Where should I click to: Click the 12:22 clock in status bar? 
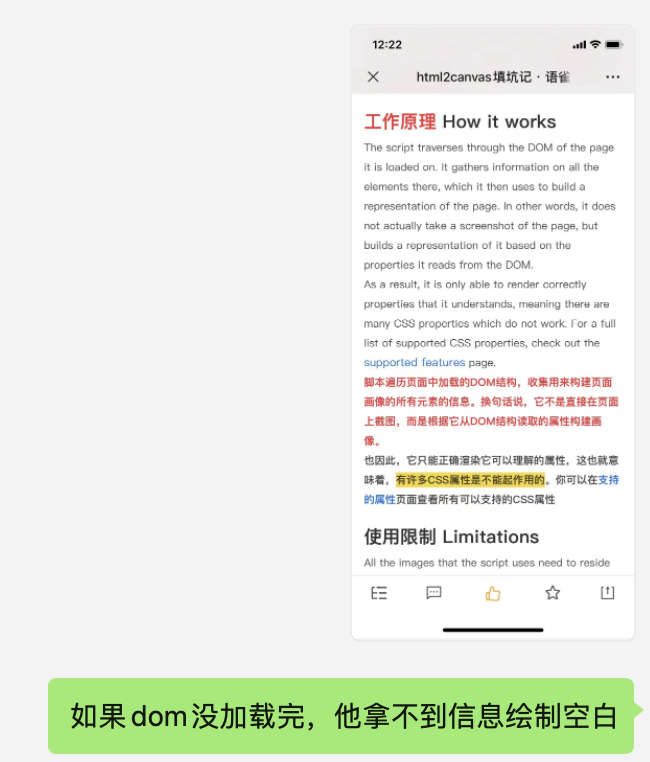click(x=387, y=45)
